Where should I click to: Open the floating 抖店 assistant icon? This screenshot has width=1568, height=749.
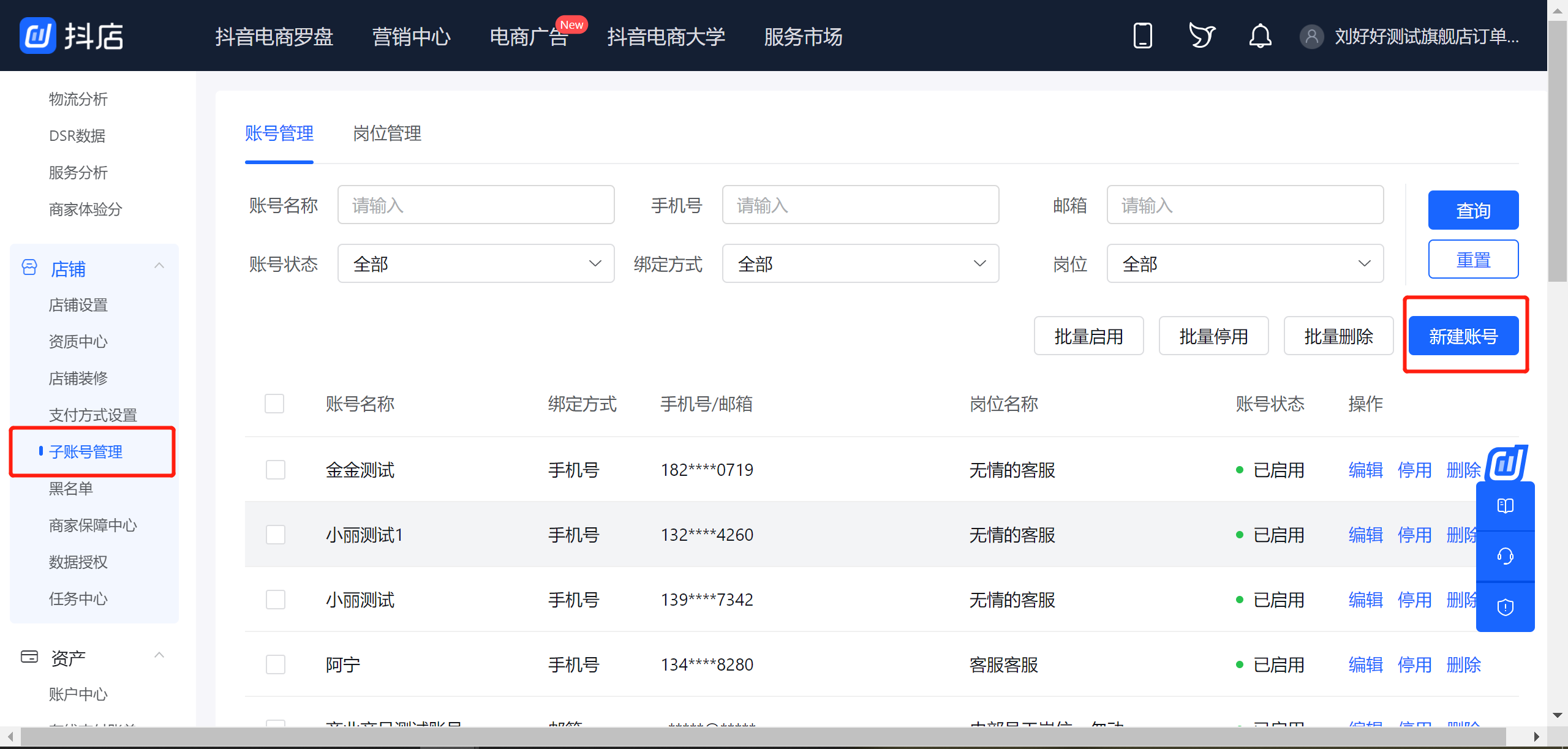[x=1507, y=463]
